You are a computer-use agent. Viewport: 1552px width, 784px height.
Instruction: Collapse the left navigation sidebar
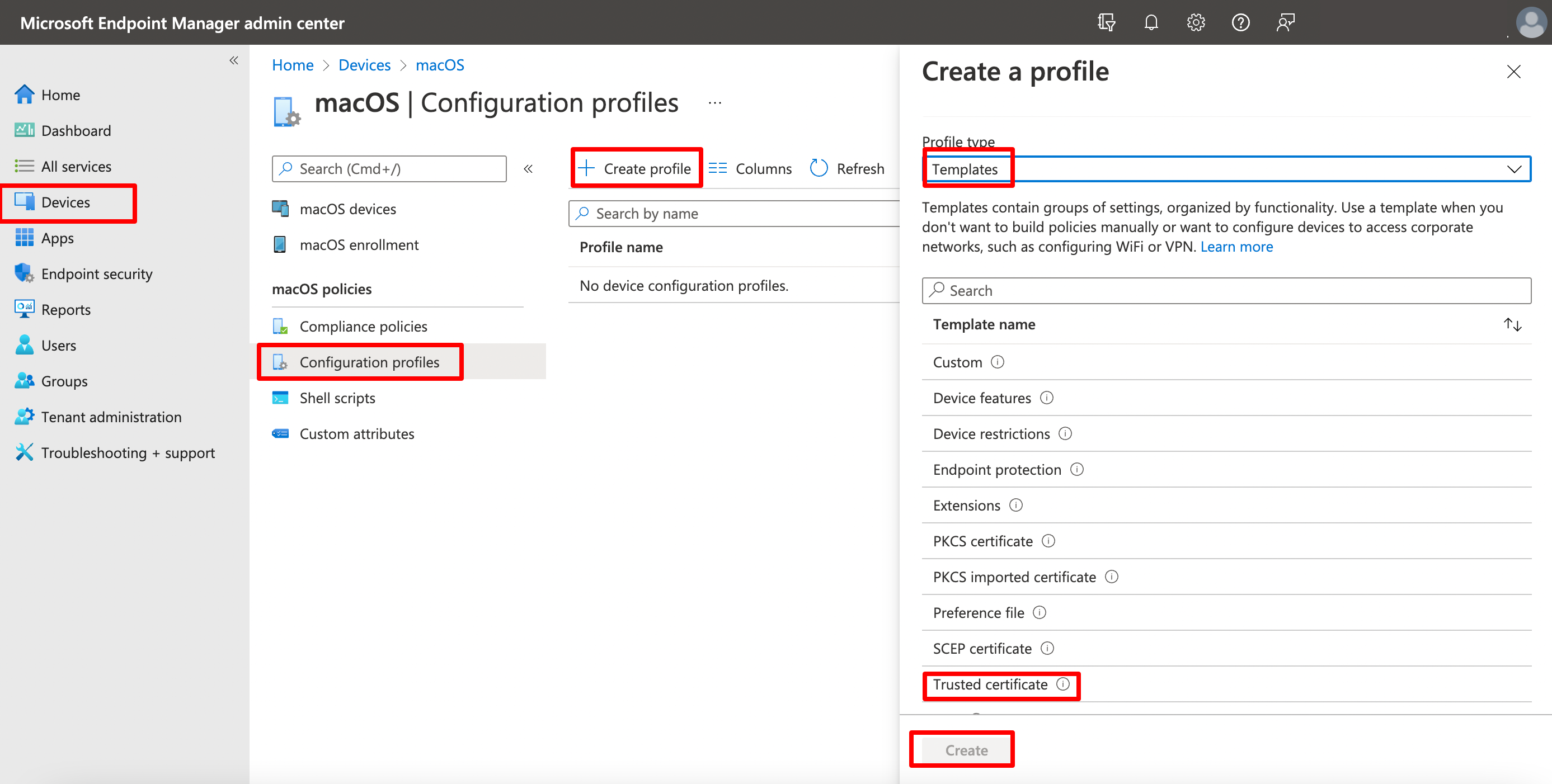tap(234, 60)
